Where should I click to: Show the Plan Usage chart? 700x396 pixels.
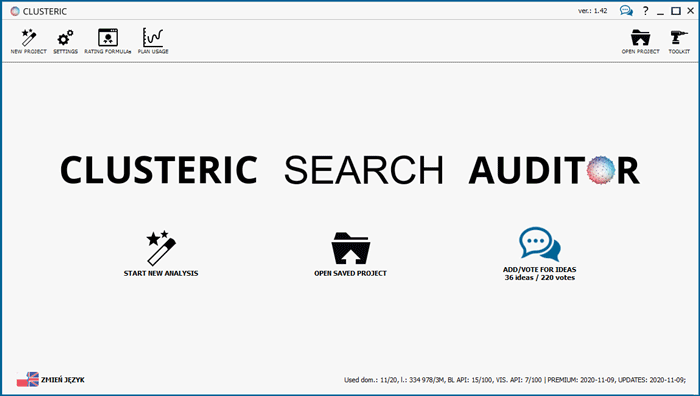pyautogui.click(x=153, y=38)
